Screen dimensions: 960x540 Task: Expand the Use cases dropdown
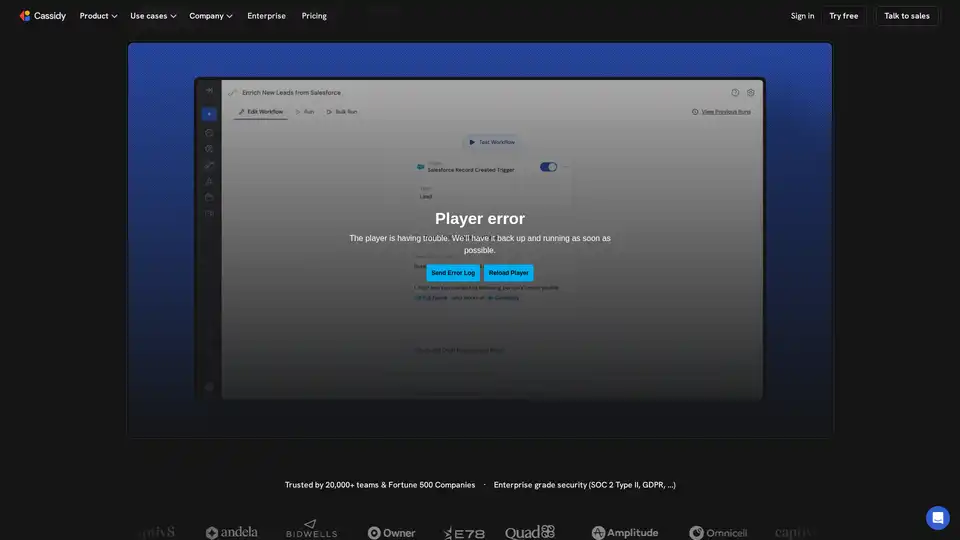coord(153,16)
